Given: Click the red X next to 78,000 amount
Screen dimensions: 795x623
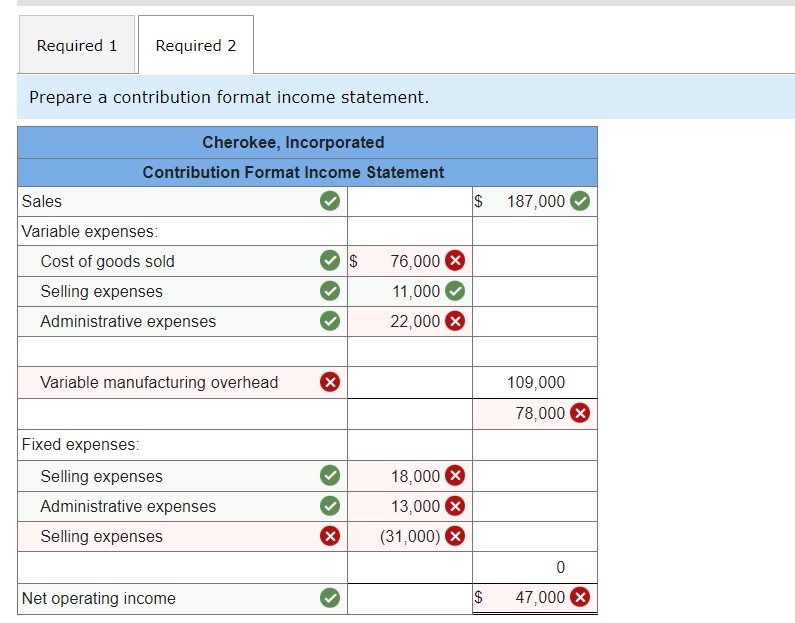Looking at the screenshot, I should pyautogui.click(x=580, y=413).
